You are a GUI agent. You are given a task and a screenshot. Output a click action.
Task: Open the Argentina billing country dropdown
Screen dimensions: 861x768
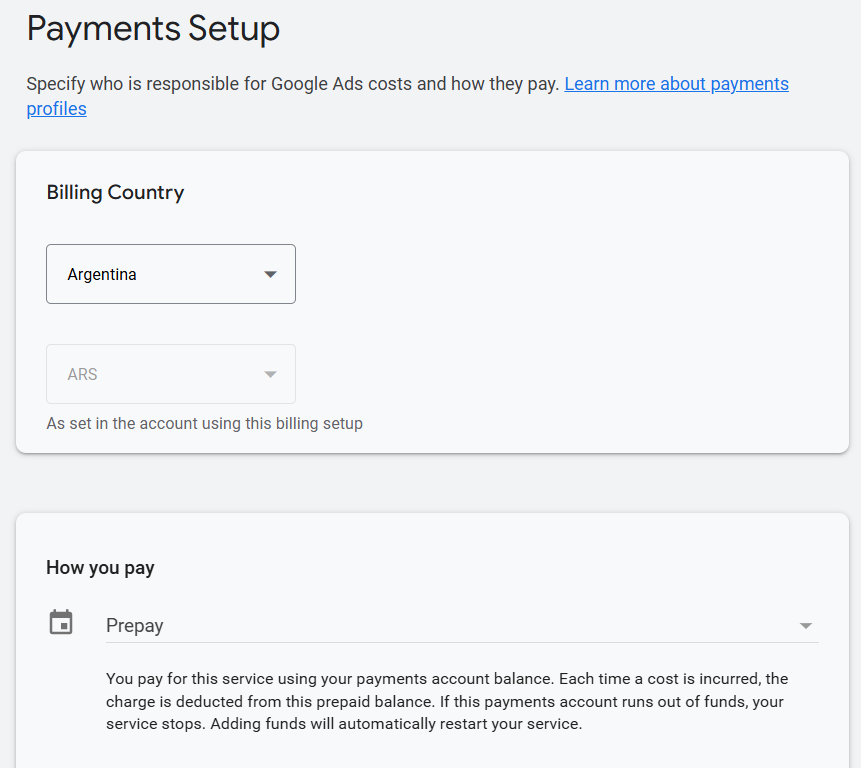pos(170,274)
